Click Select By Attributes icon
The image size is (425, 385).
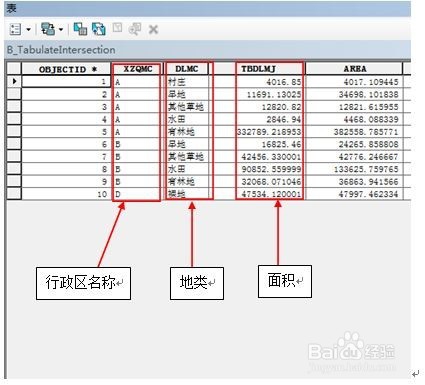[80, 29]
